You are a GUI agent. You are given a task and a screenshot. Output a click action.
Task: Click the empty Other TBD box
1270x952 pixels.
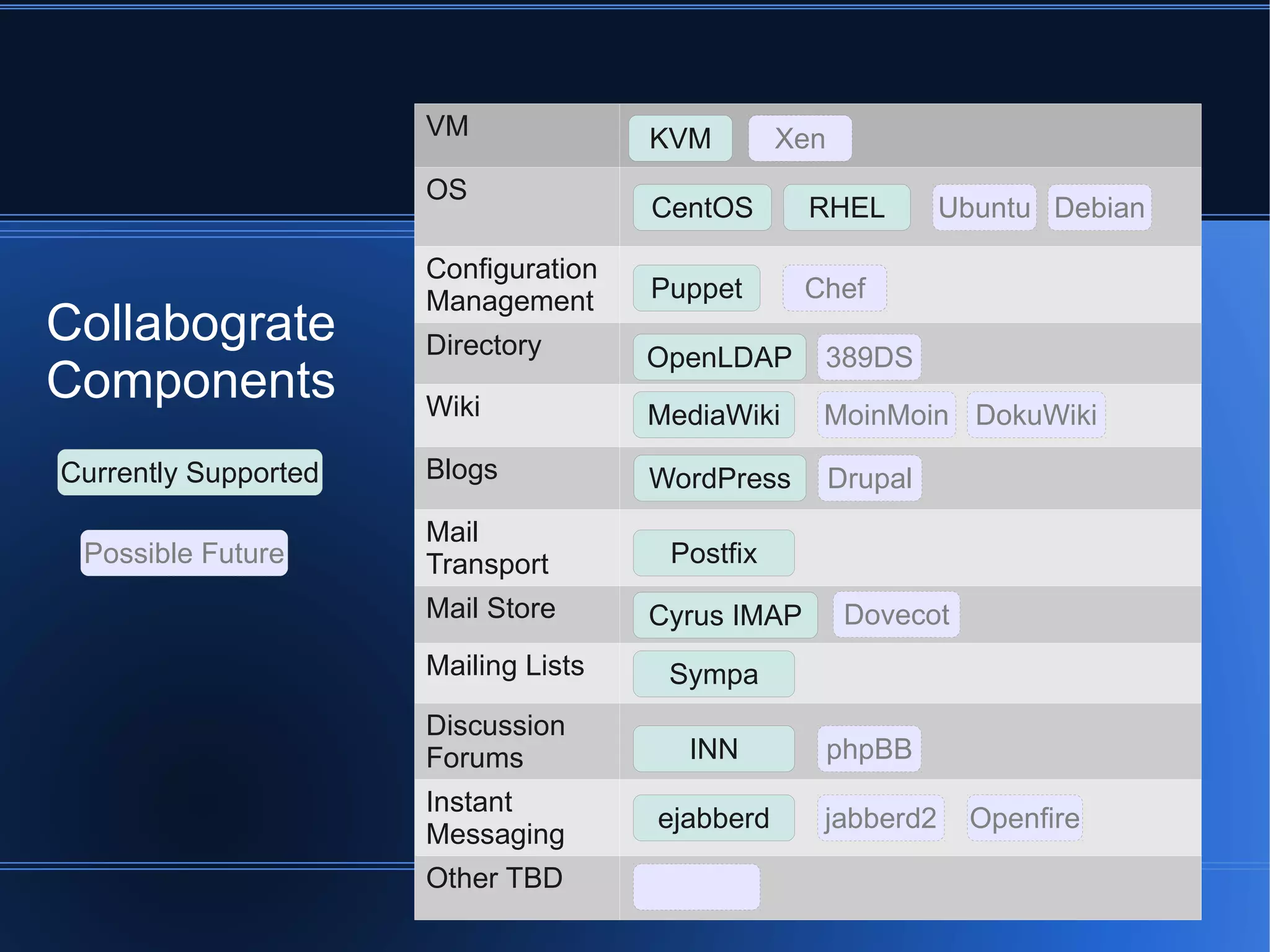696,887
